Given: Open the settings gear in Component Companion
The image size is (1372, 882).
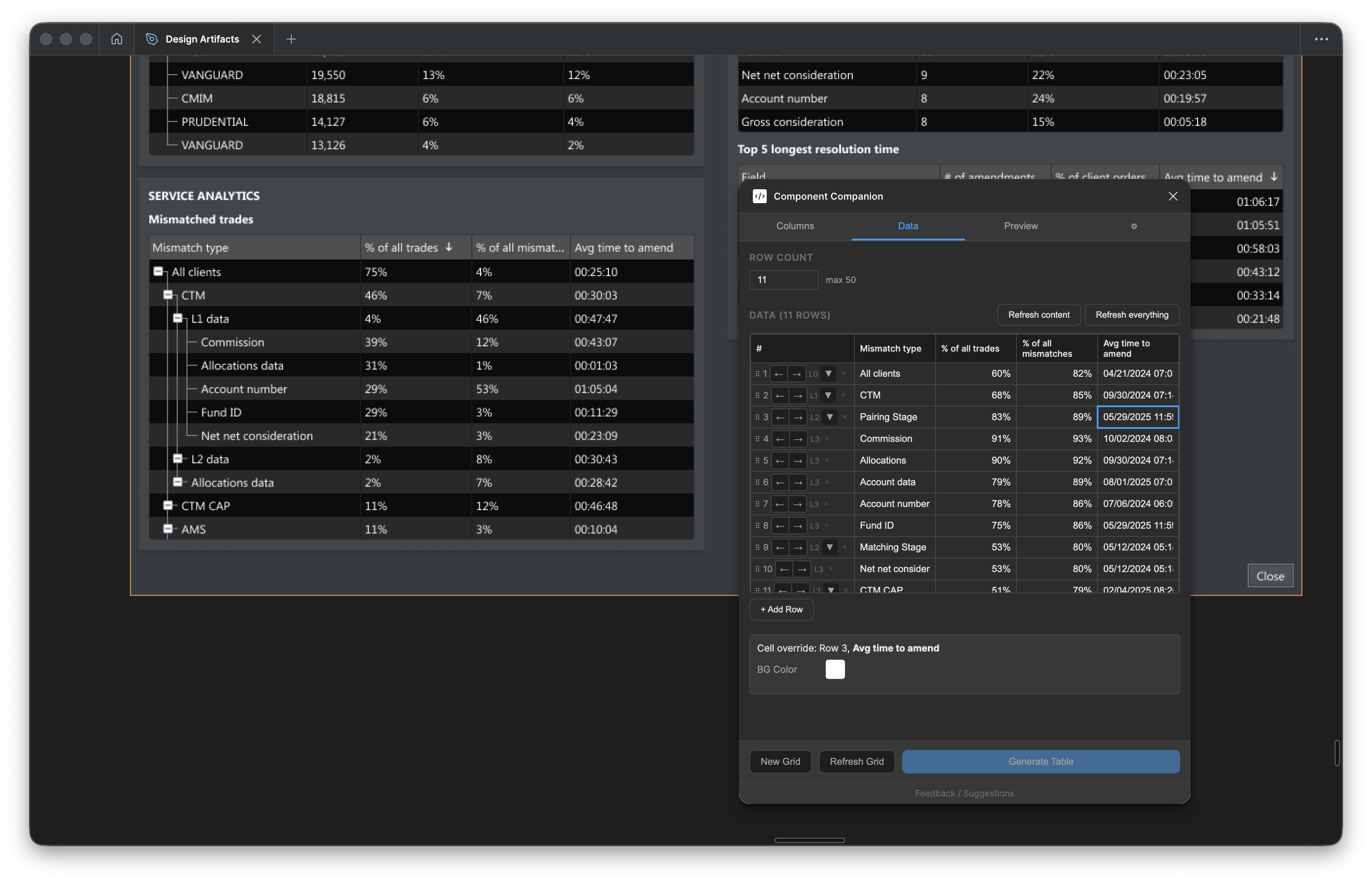Looking at the screenshot, I should point(1134,226).
